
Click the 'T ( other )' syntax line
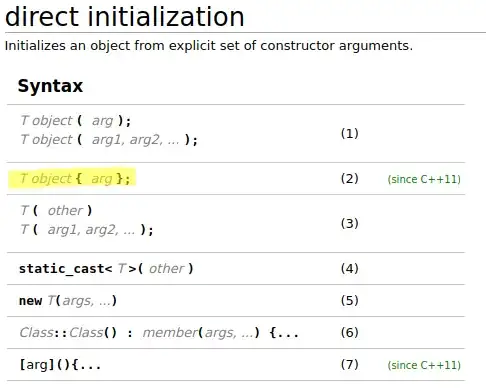coord(56,211)
